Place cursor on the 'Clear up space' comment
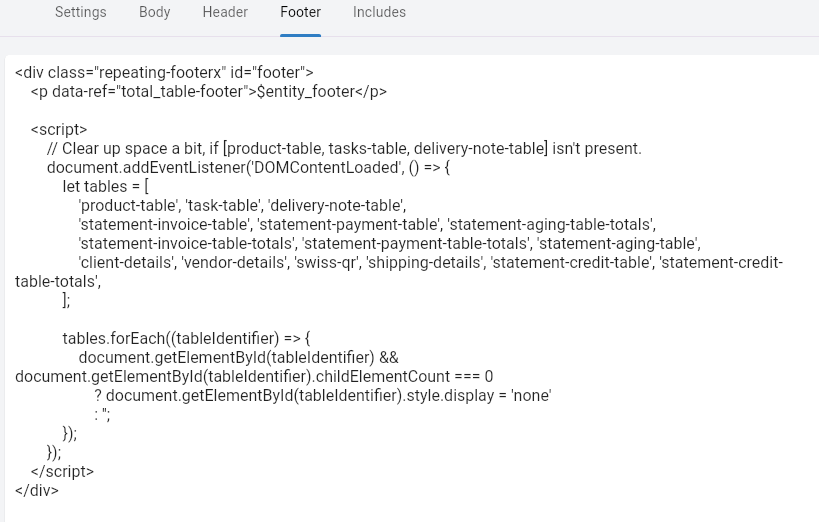This screenshot has height=522, width=819. [x=343, y=149]
